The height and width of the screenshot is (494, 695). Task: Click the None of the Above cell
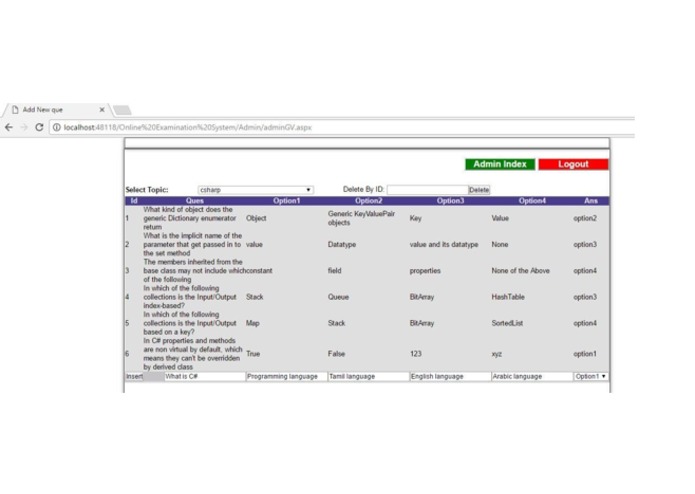(x=520, y=271)
